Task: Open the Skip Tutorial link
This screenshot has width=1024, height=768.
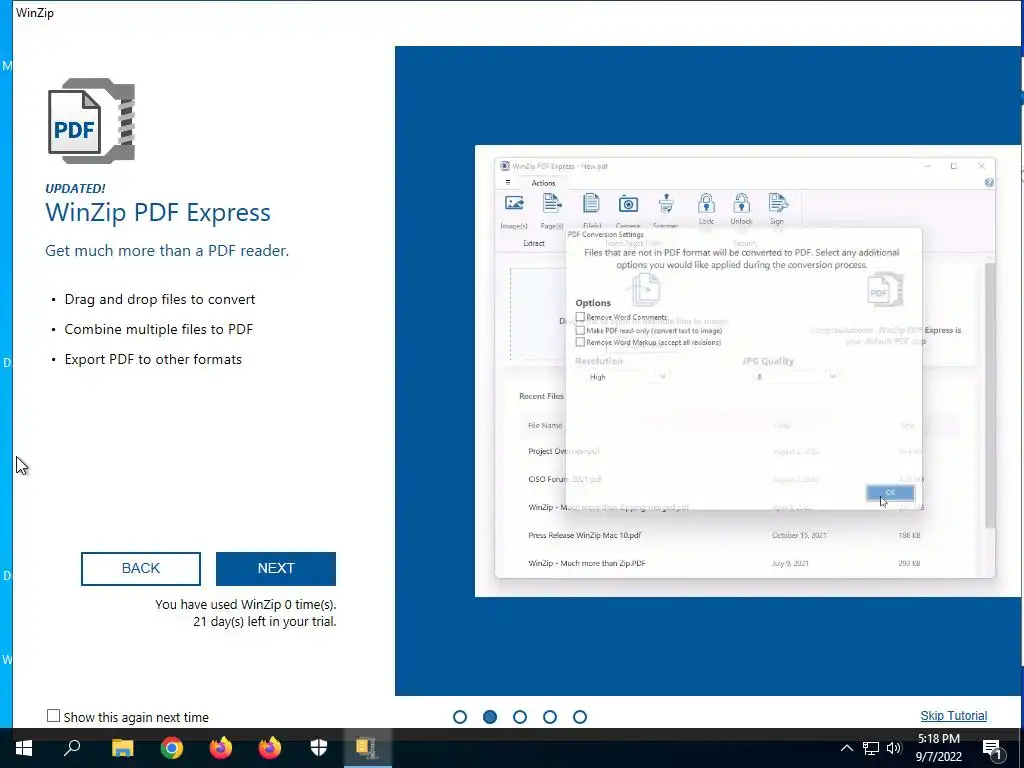Action: pos(953,716)
